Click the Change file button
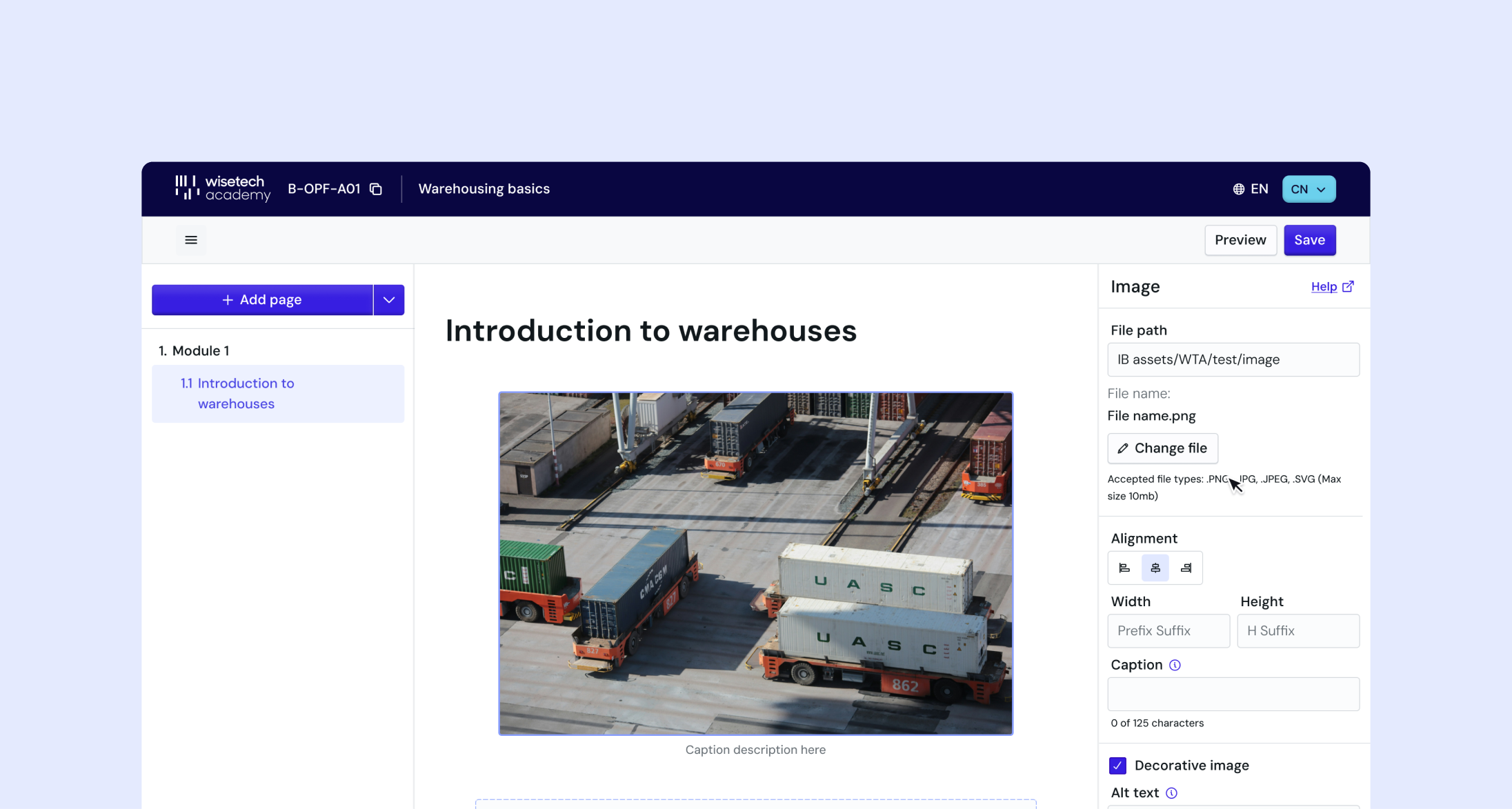1512x809 pixels. 1162,448
